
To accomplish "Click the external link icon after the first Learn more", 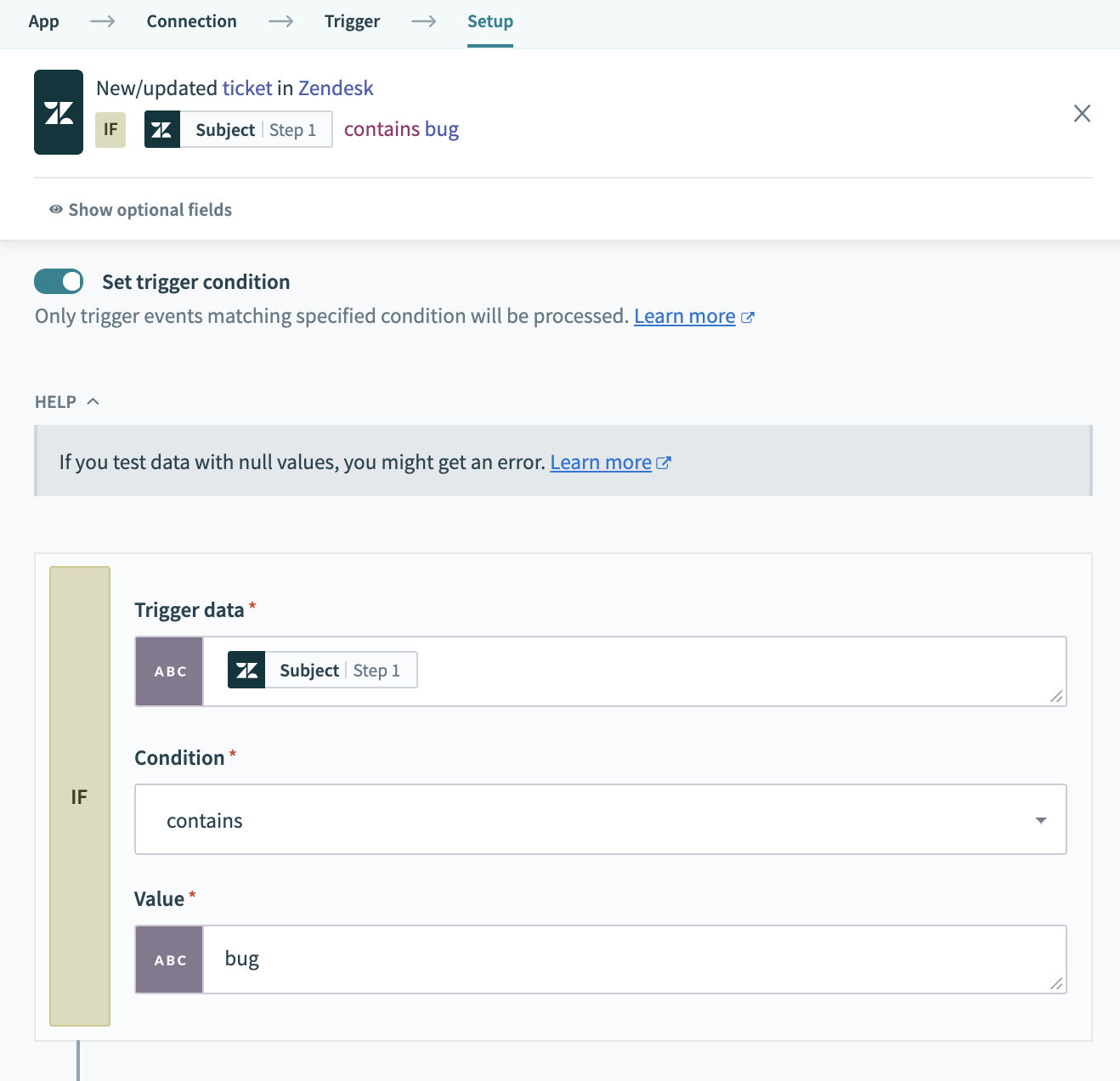I will click(x=748, y=316).
